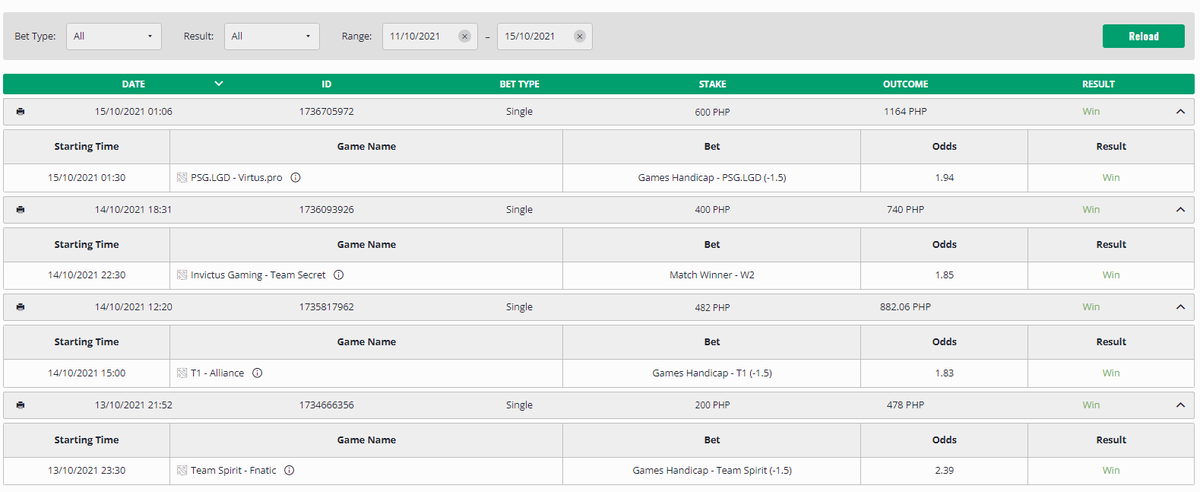This screenshot has width=1200, height=492.
Task: Sort bets by DATE column
Action: tap(134, 84)
